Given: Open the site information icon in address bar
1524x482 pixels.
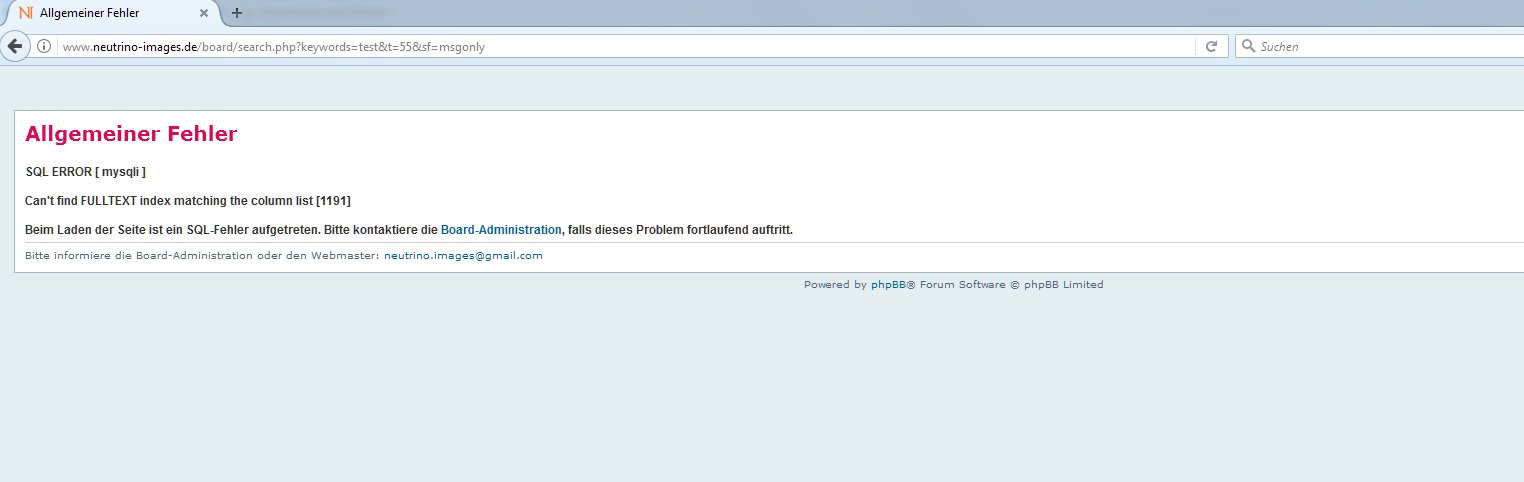Looking at the screenshot, I should click(44, 46).
